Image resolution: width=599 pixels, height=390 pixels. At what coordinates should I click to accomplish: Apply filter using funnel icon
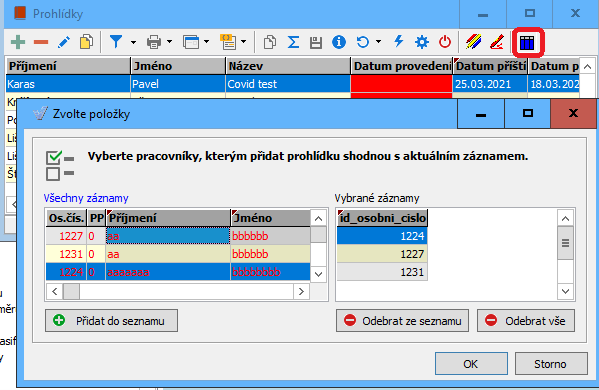[116, 42]
